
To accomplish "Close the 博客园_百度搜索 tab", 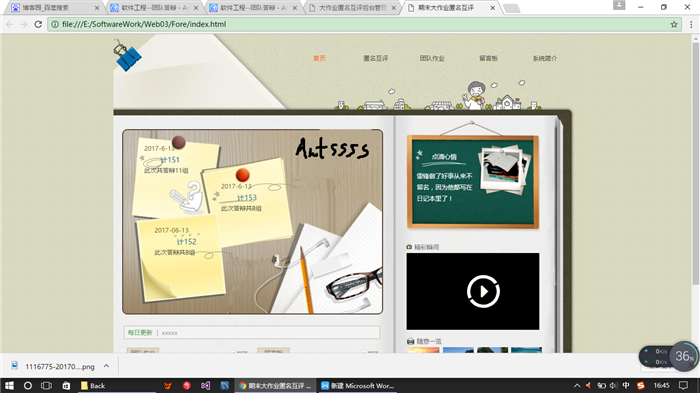I will point(97,8).
